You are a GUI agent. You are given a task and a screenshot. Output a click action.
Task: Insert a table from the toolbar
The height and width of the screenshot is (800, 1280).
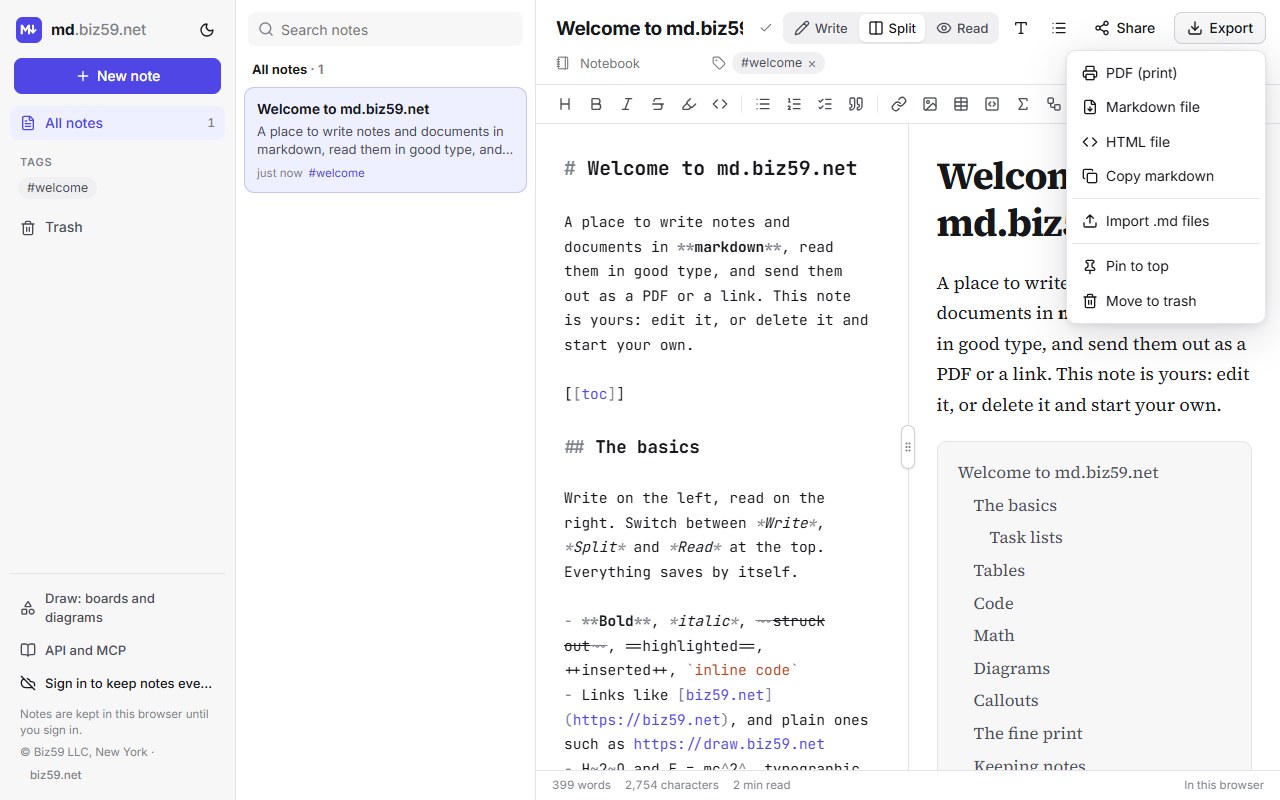[x=961, y=104]
